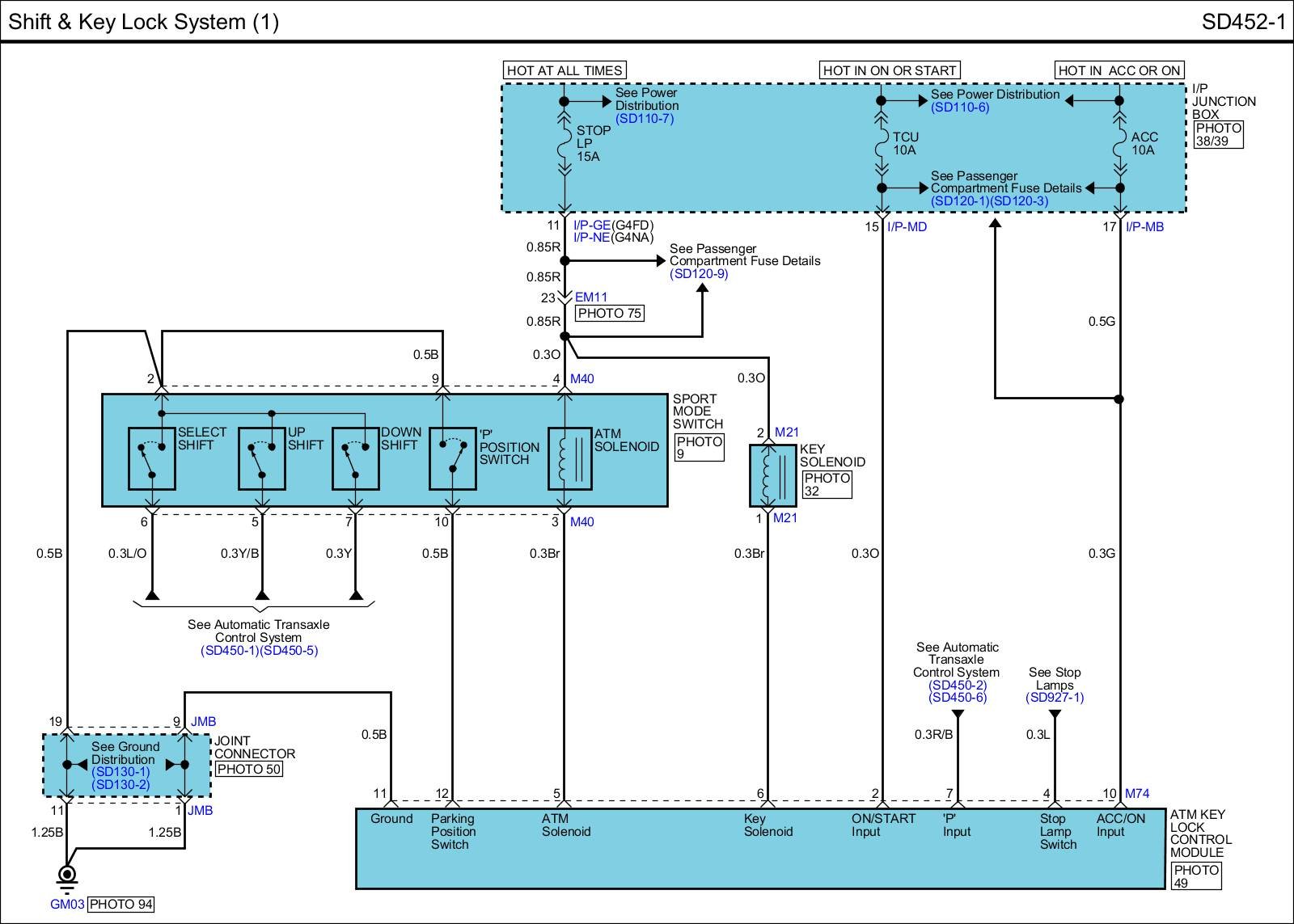Click the Down Shift switch symbol

pyautogui.click(x=356, y=458)
